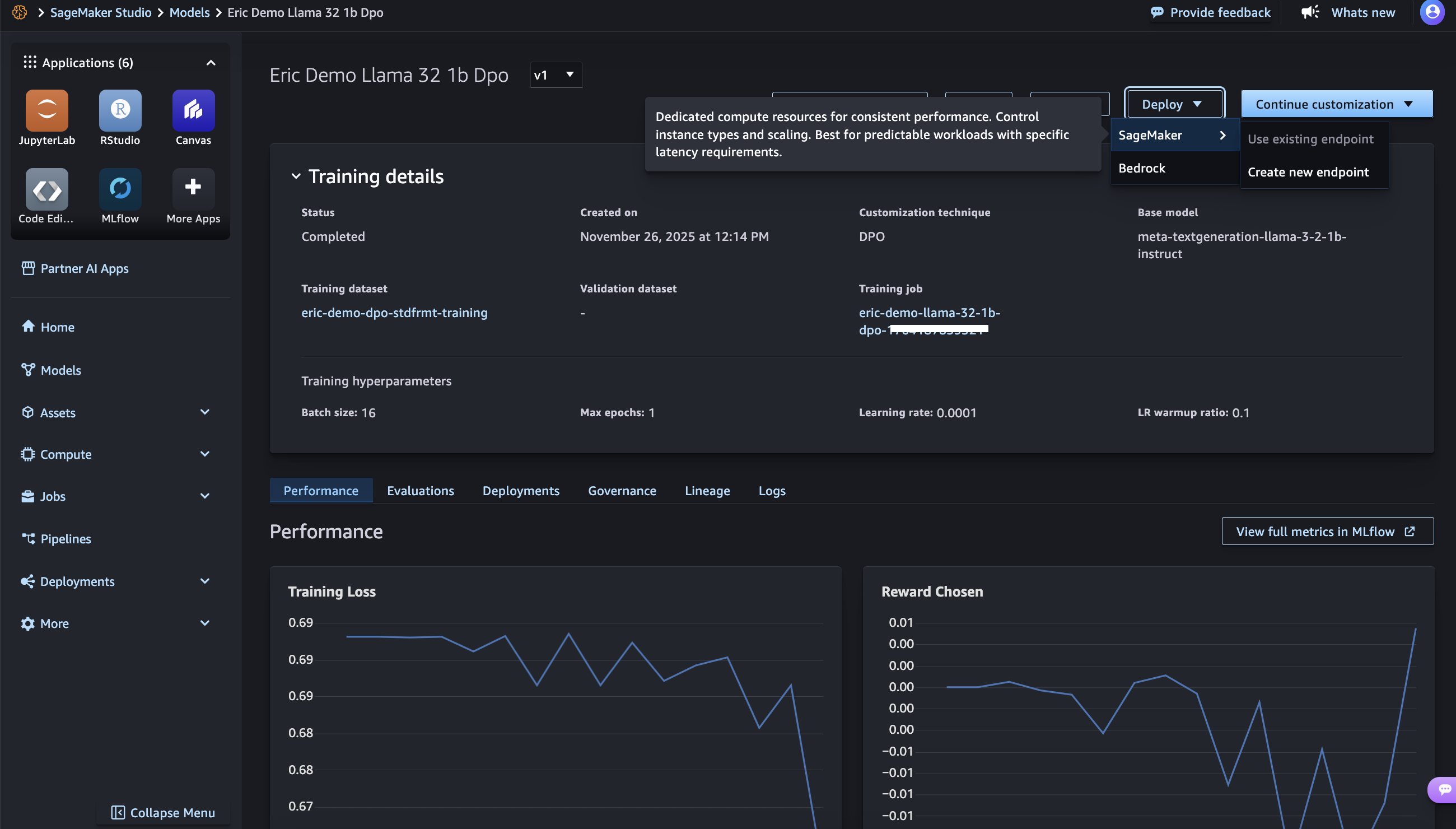This screenshot has width=1456, height=829.
Task: Click the DPO customization technique value
Action: (871, 236)
